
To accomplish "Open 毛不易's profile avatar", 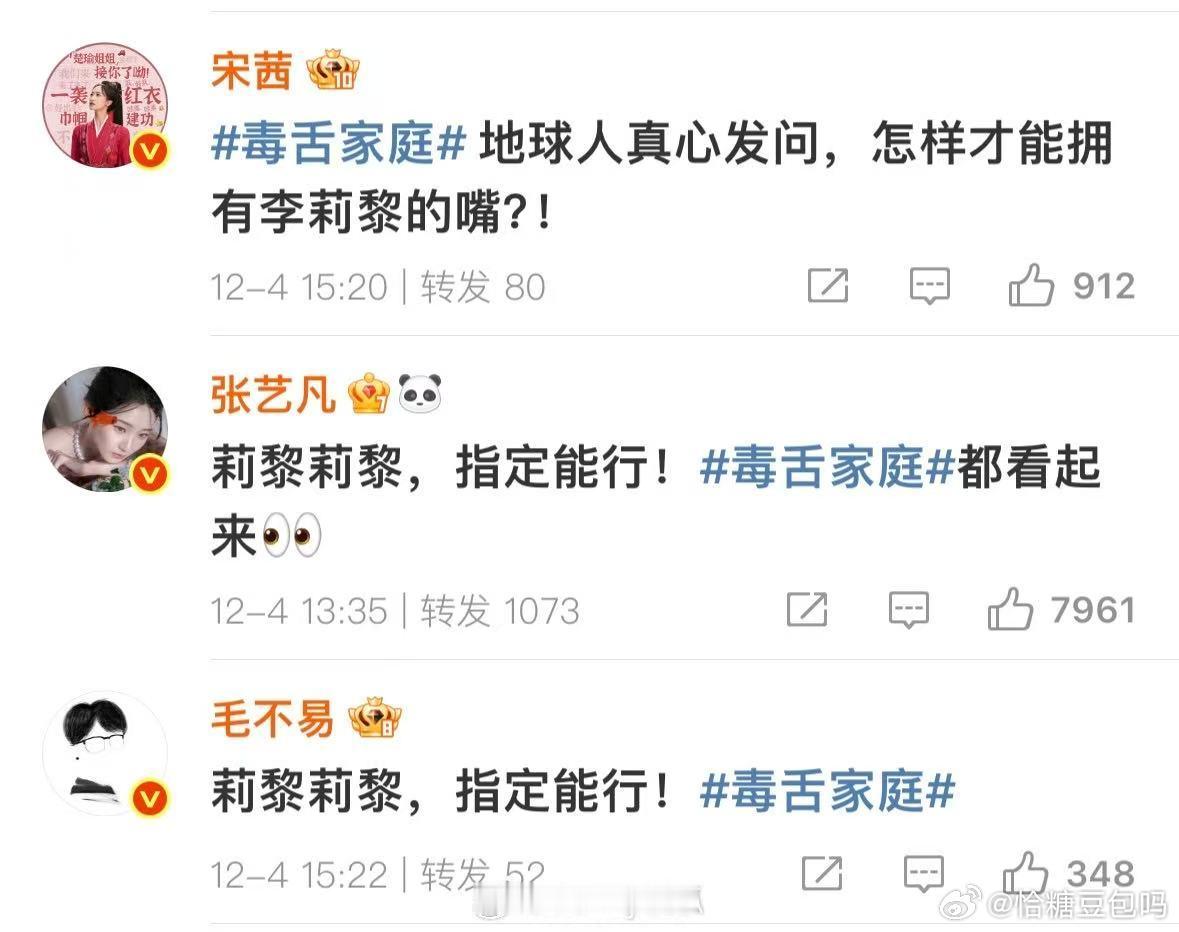I will [x=105, y=753].
